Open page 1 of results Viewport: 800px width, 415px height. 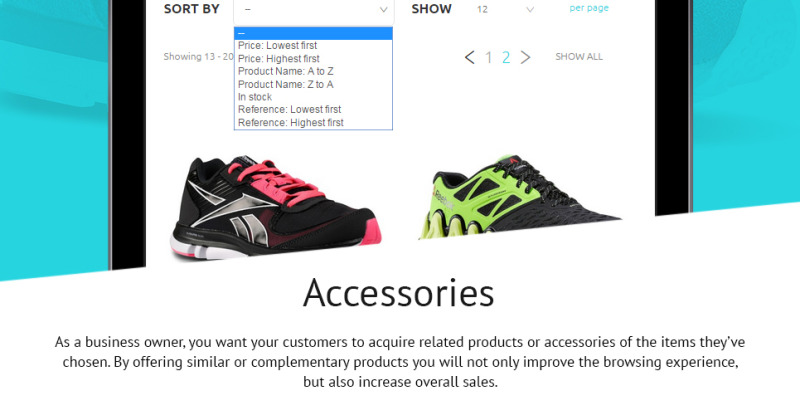[489, 57]
